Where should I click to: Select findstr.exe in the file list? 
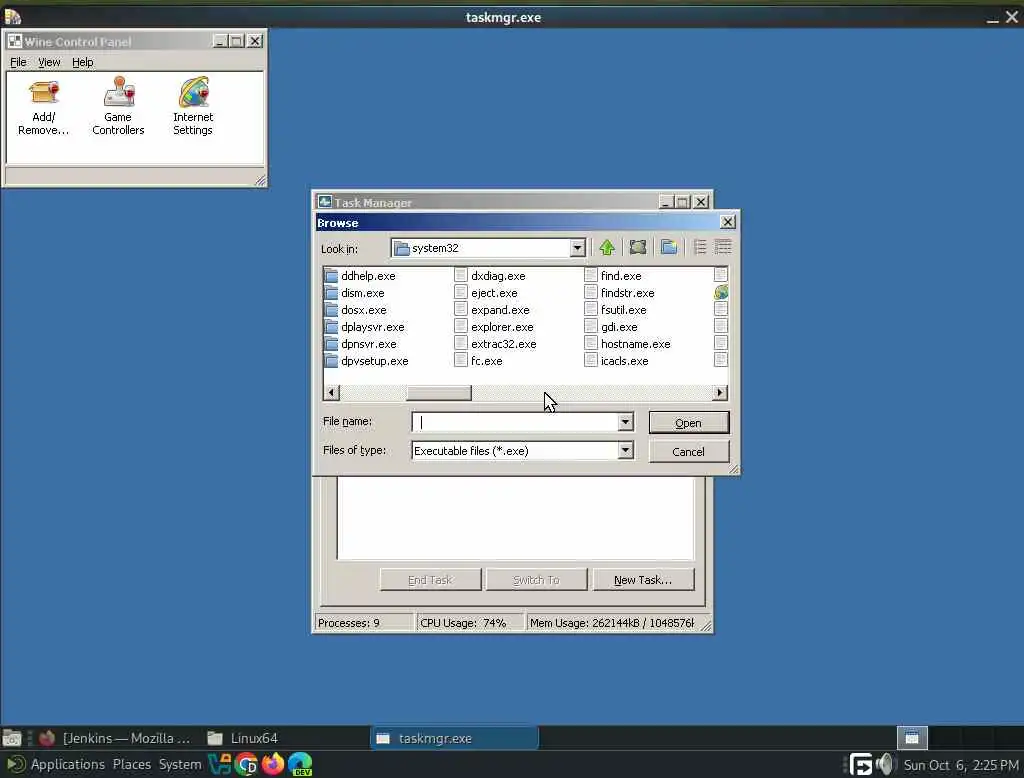tap(628, 293)
